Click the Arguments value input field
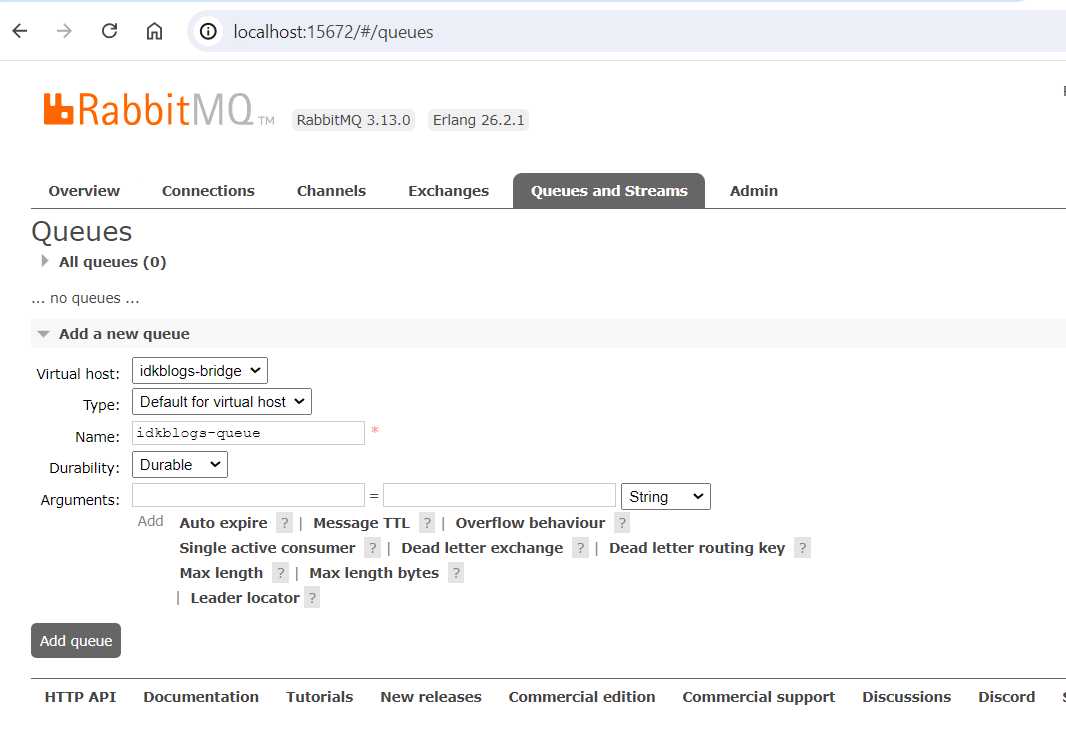The height and width of the screenshot is (736, 1066). pos(499,495)
